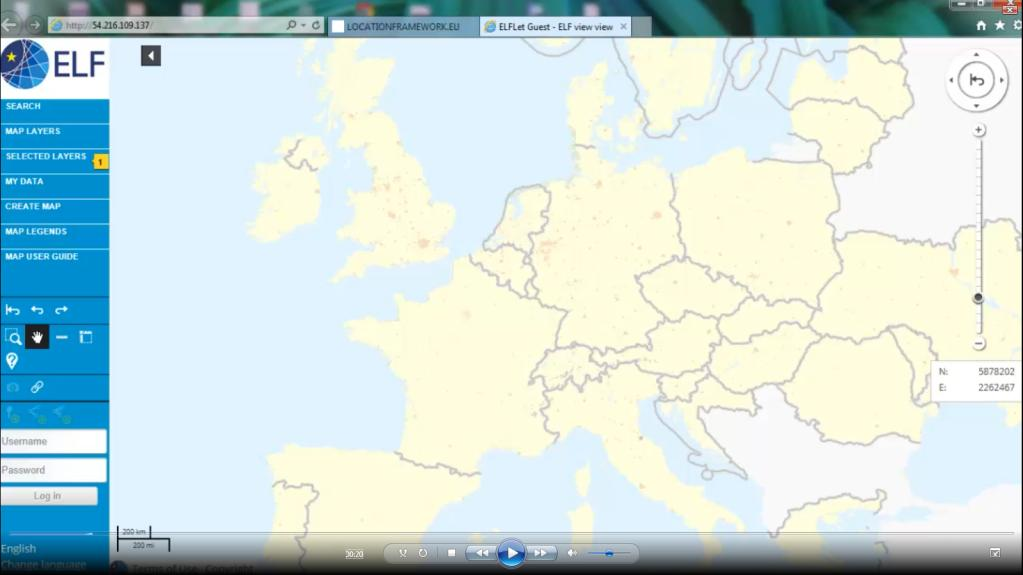Click the browser Refresh button
The height and width of the screenshot is (575, 1023).
(x=316, y=25)
